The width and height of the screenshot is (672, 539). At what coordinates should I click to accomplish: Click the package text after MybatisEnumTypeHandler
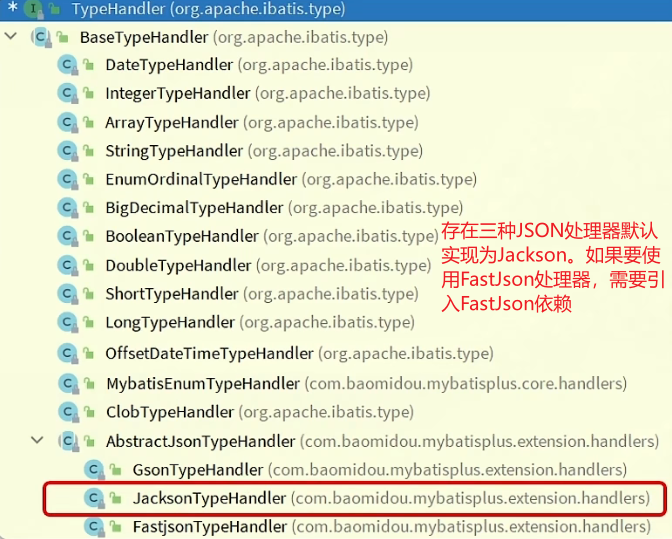[x=466, y=383]
